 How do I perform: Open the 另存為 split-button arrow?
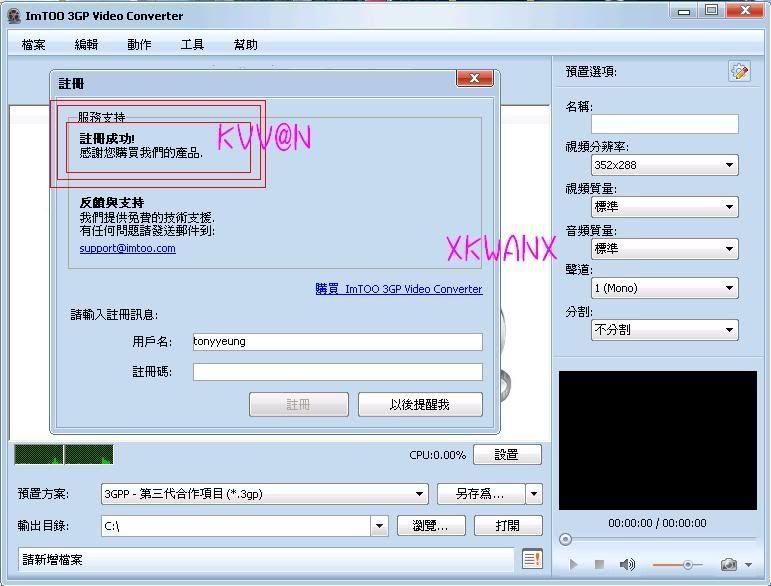pos(534,494)
